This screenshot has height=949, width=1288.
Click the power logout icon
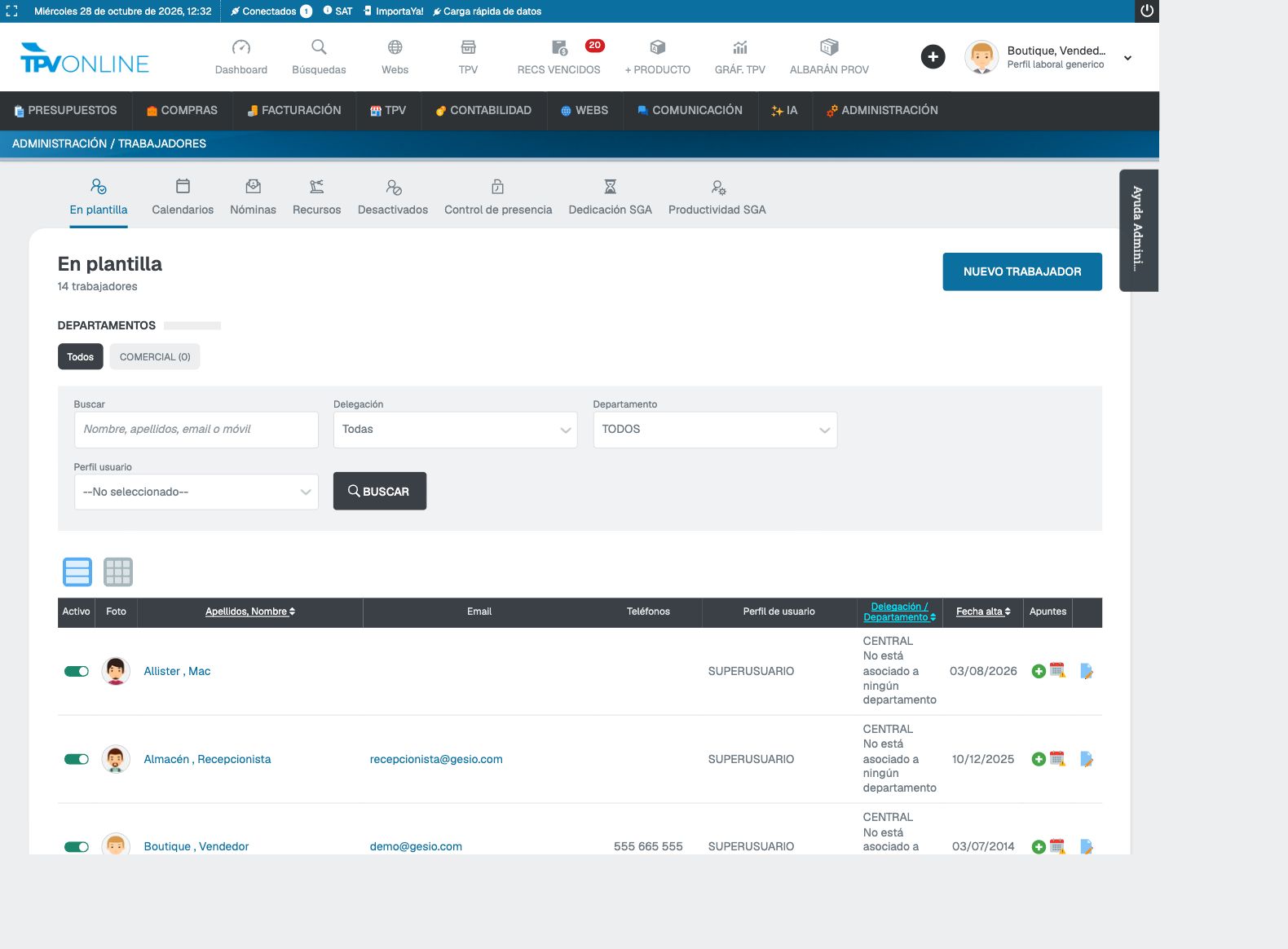tap(1147, 11)
